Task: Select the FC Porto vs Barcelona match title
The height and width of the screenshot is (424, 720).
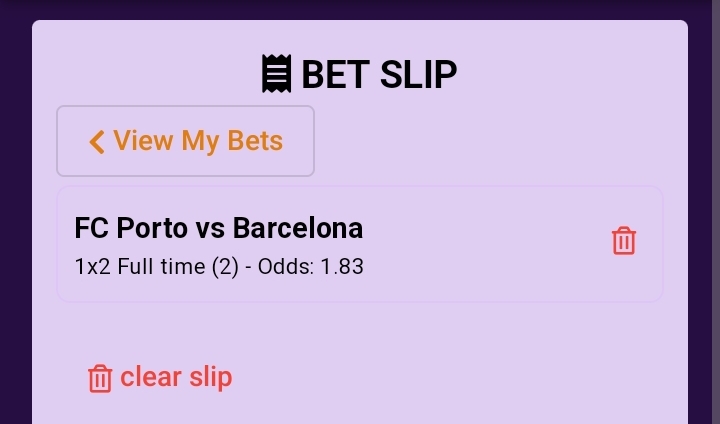Action: [x=219, y=228]
